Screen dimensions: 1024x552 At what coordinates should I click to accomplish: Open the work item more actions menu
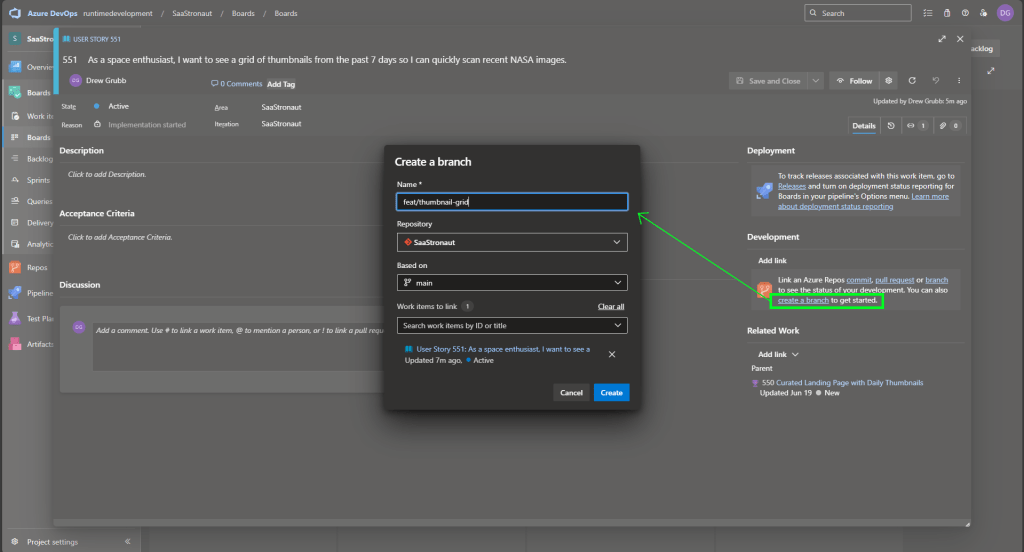pyautogui.click(x=959, y=81)
